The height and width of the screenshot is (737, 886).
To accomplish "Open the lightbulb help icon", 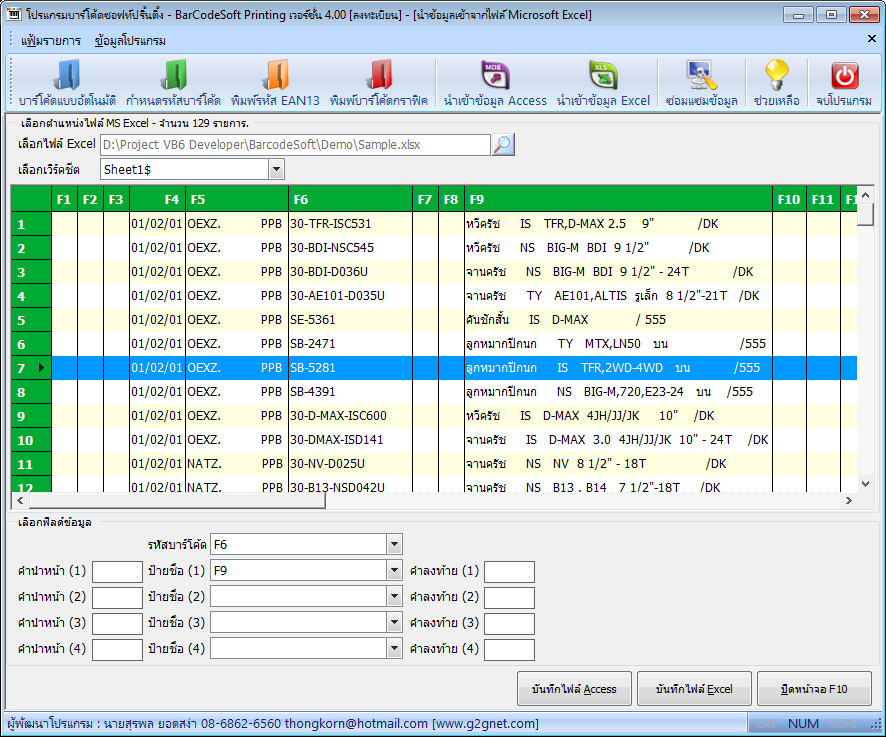I will 776,76.
